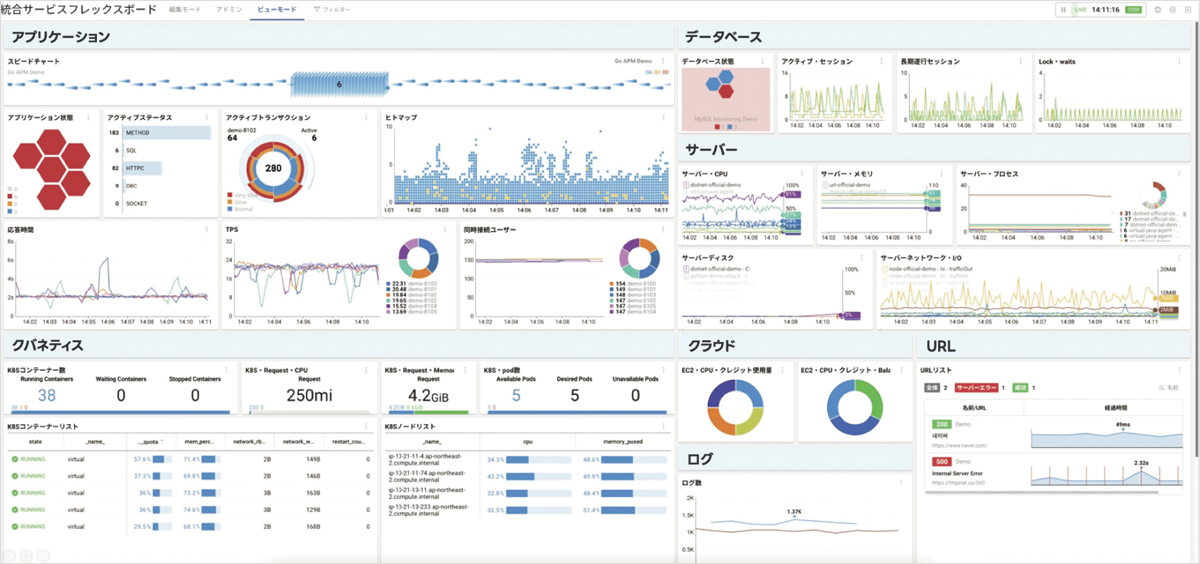Open menu on データベース状態 widget
Image resolution: width=1200 pixels, height=564 pixels.
click(x=763, y=62)
